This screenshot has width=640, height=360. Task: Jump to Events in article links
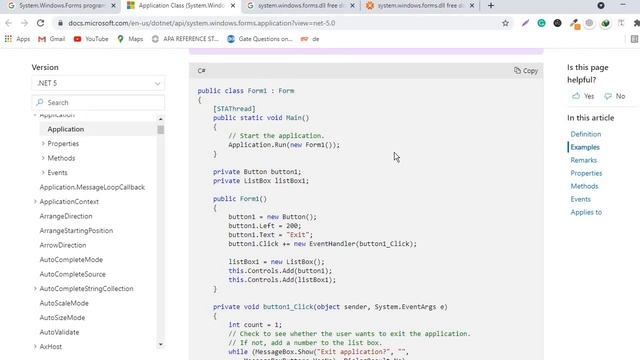(x=580, y=200)
